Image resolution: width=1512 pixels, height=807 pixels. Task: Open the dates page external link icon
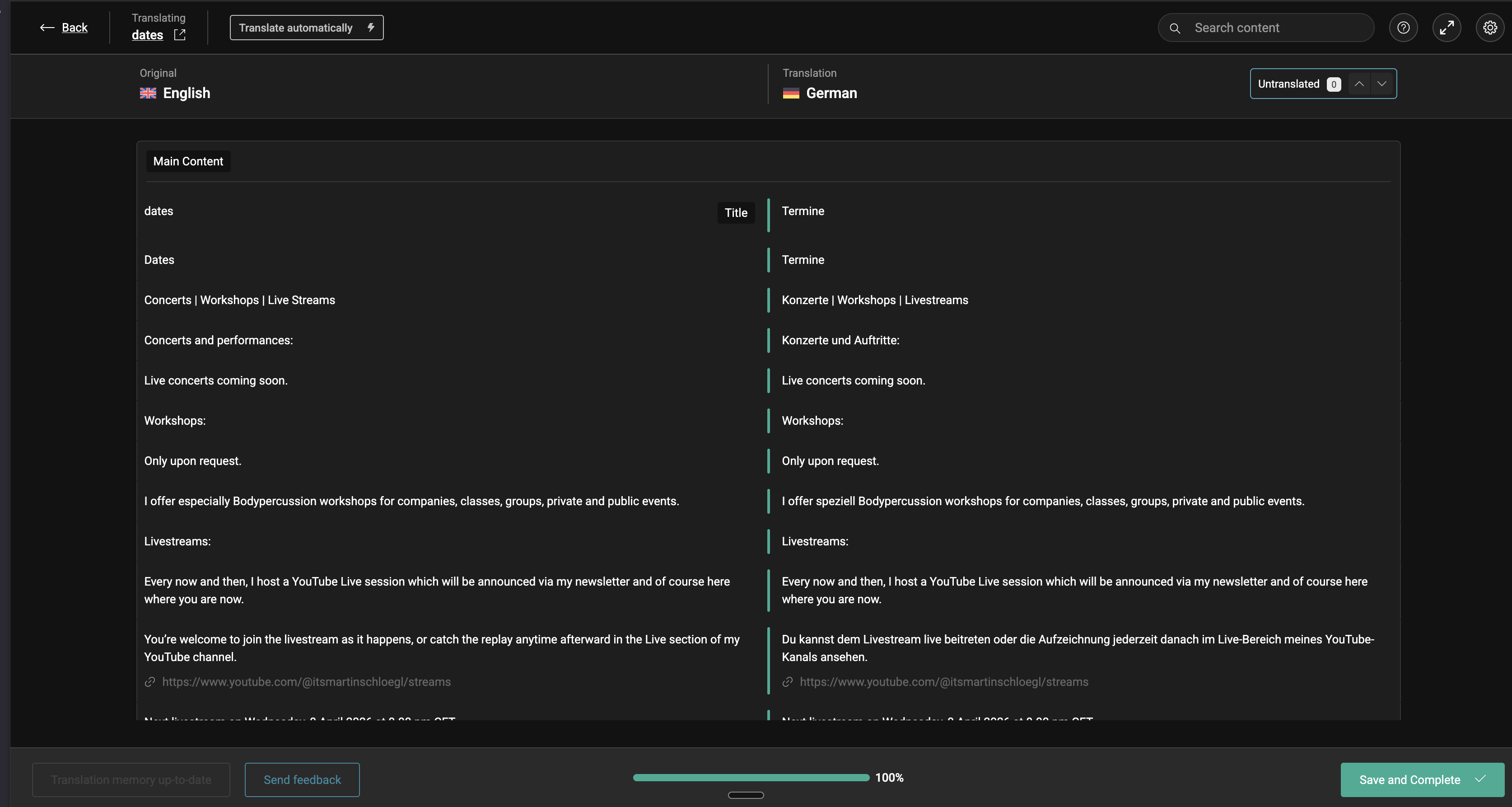tap(180, 35)
